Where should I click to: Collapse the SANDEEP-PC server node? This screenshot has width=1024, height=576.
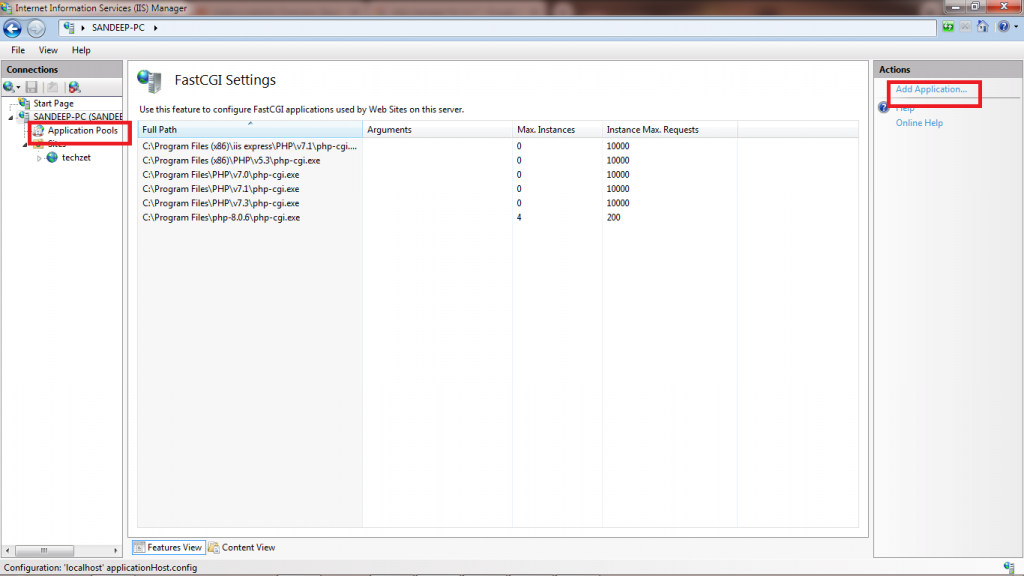(x=9, y=117)
